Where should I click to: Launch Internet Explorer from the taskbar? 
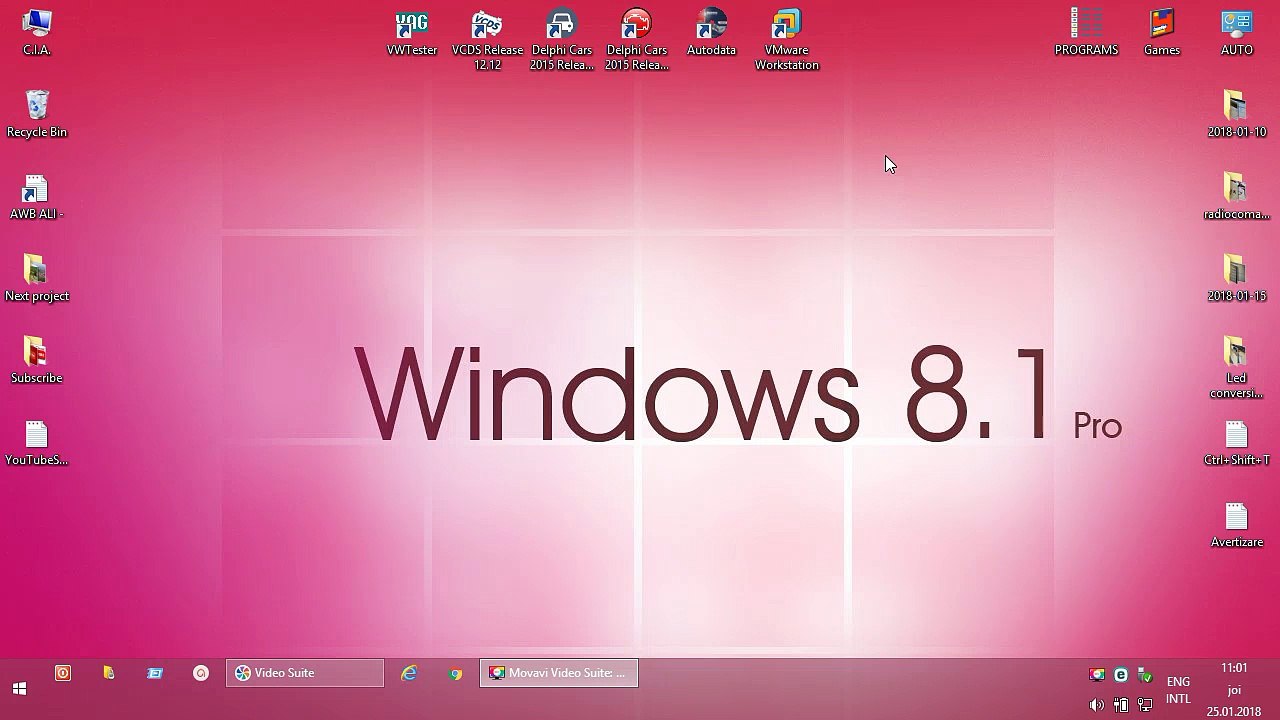pos(409,673)
